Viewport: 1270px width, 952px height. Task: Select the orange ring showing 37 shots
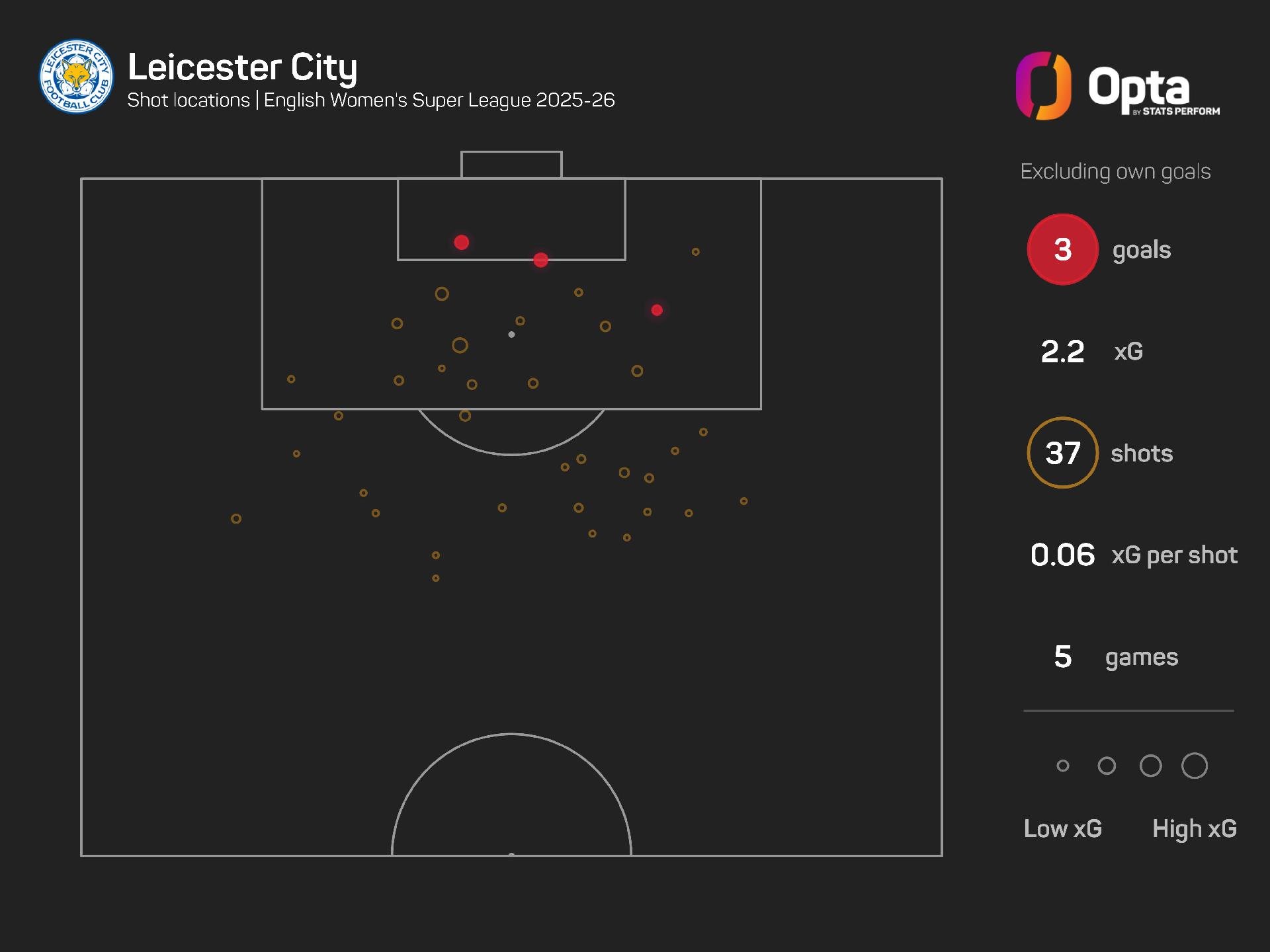(1062, 453)
